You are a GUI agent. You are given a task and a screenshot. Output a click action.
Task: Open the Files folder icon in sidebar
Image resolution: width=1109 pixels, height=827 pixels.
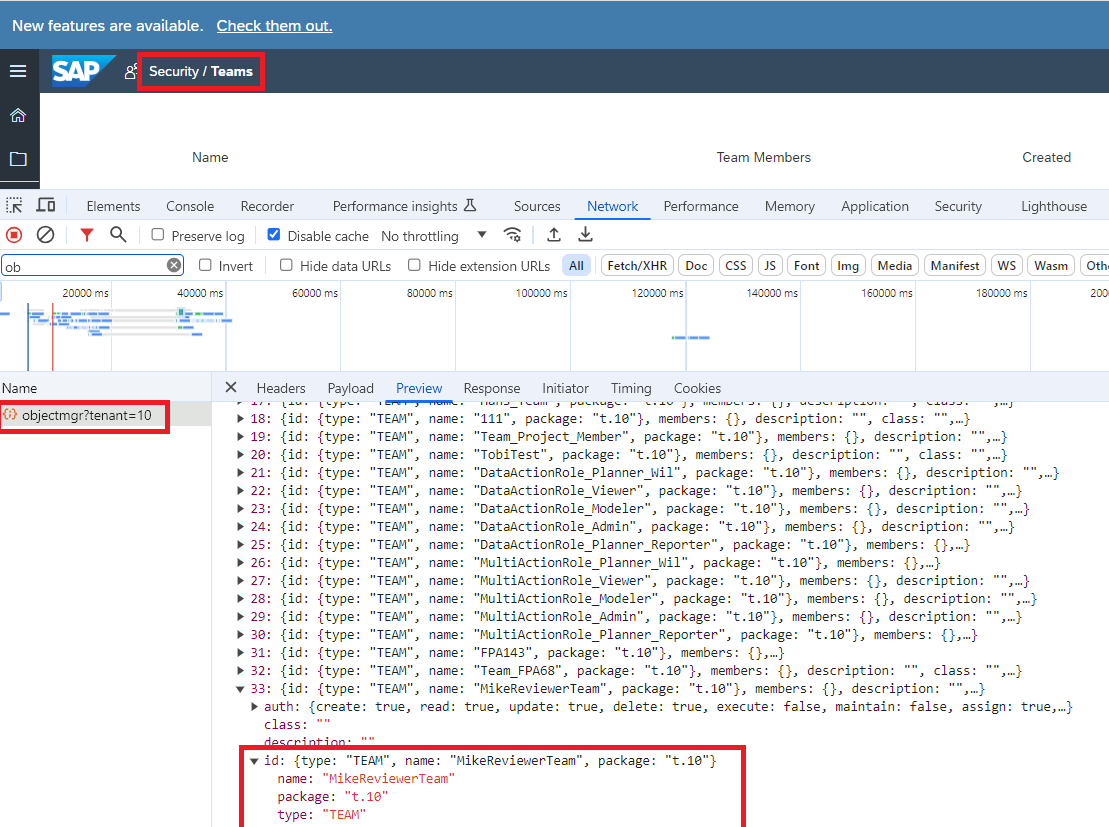point(18,158)
